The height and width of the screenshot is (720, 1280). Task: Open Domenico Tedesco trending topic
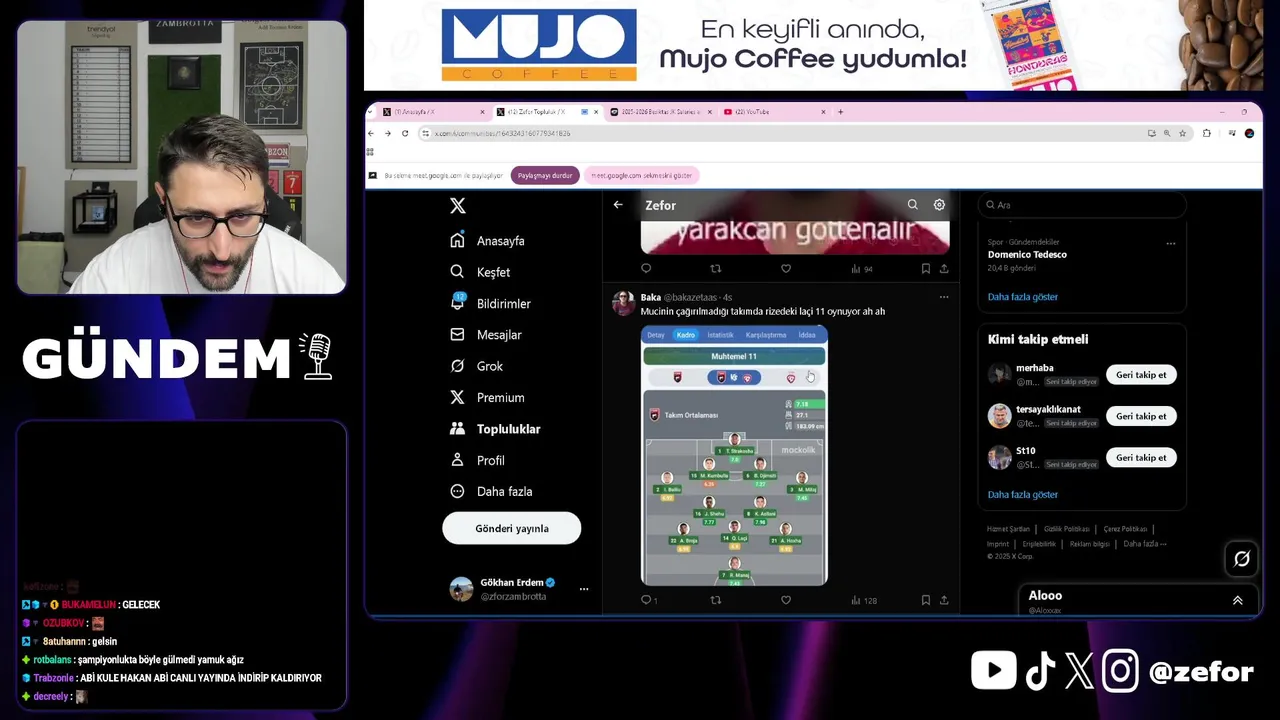[x=1027, y=255]
